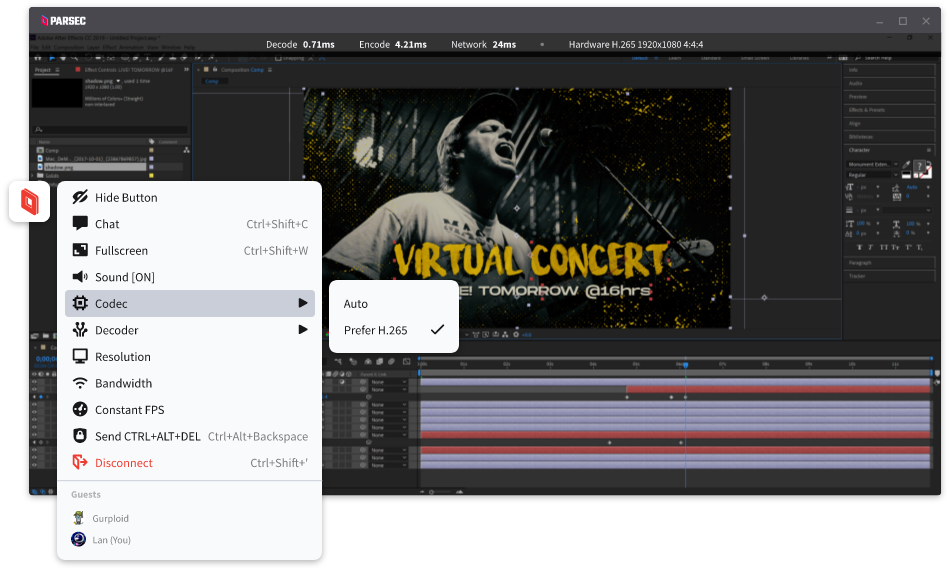Open the Effects & Presets panel
950x571 pixels.
pyautogui.click(x=889, y=110)
